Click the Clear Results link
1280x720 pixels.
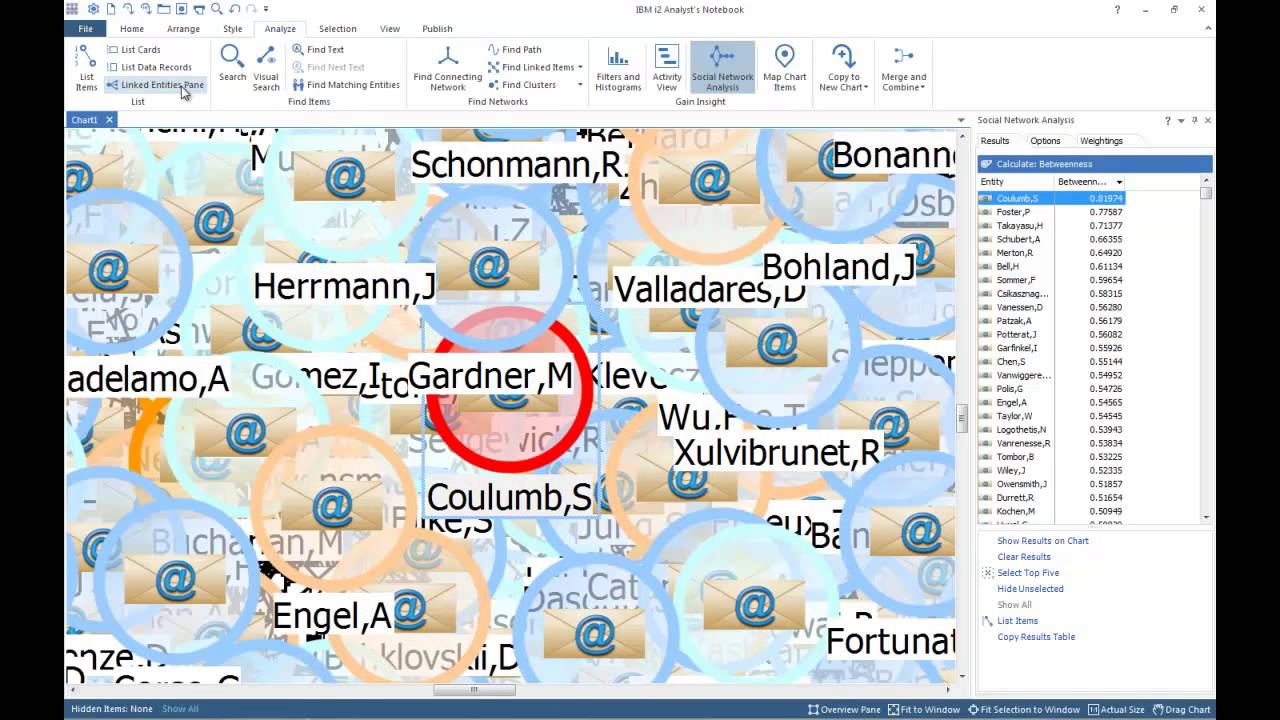coord(1024,557)
